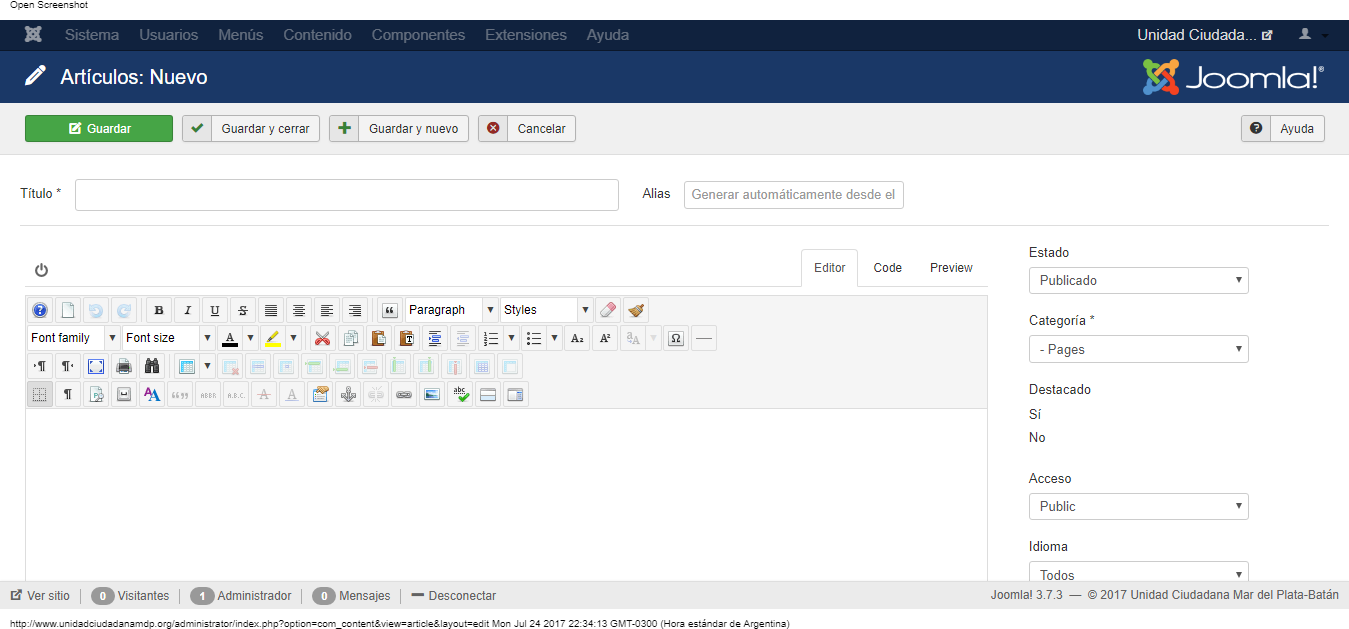Image resolution: width=1349 pixels, height=629 pixels.
Task: Apply strikethrough formatting
Action: coord(242,310)
